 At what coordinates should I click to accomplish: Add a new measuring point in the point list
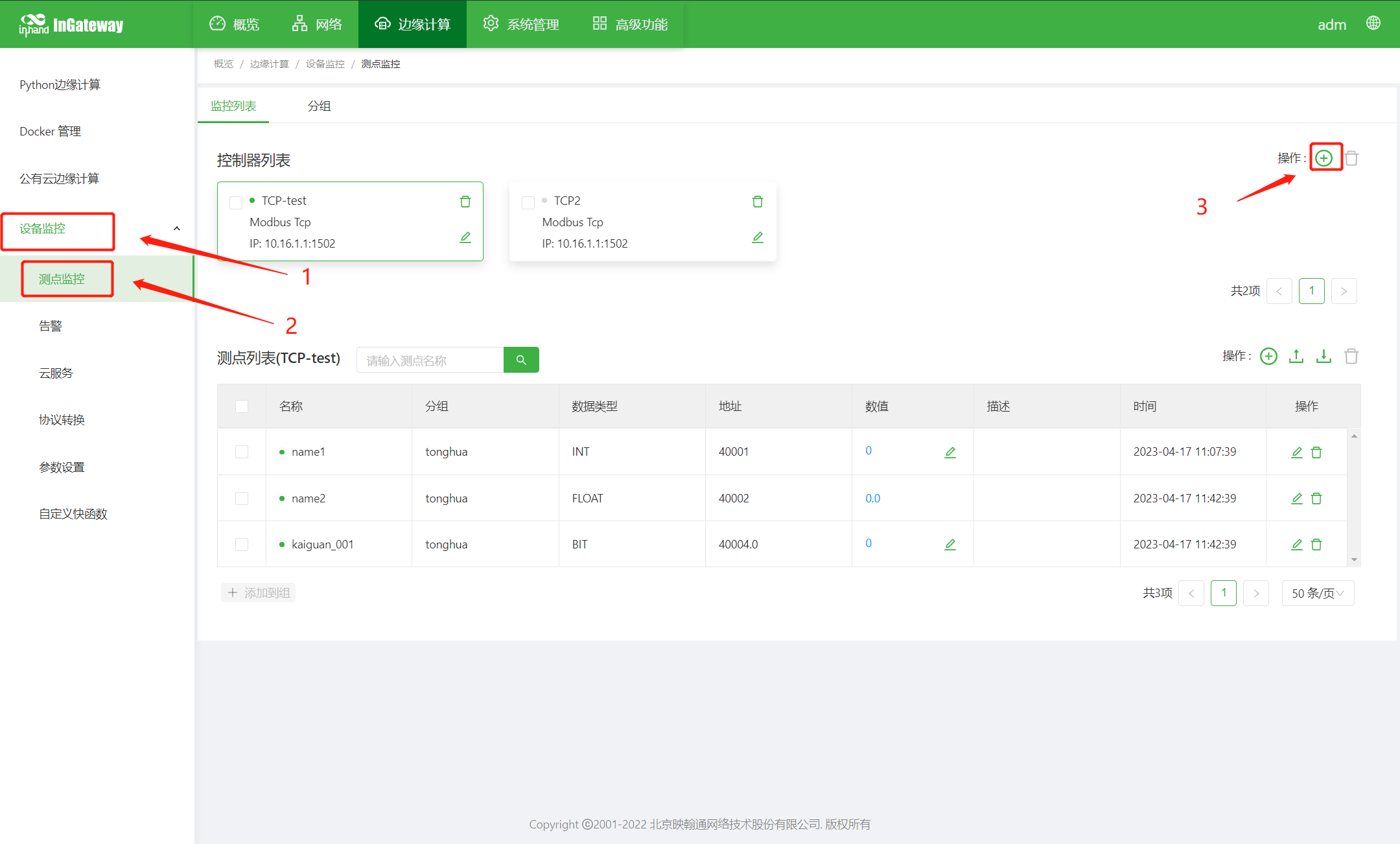click(x=1268, y=357)
